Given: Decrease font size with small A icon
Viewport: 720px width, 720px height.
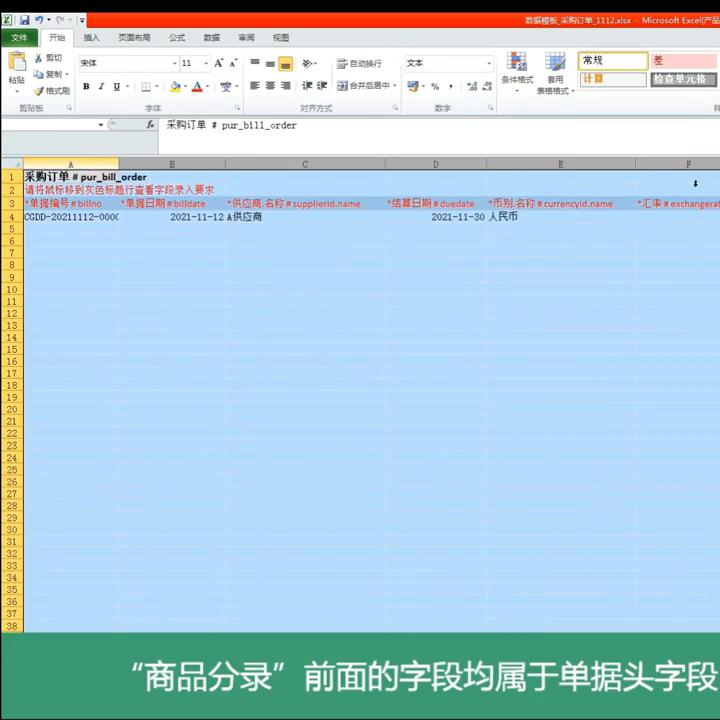Looking at the screenshot, I should point(233,63).
